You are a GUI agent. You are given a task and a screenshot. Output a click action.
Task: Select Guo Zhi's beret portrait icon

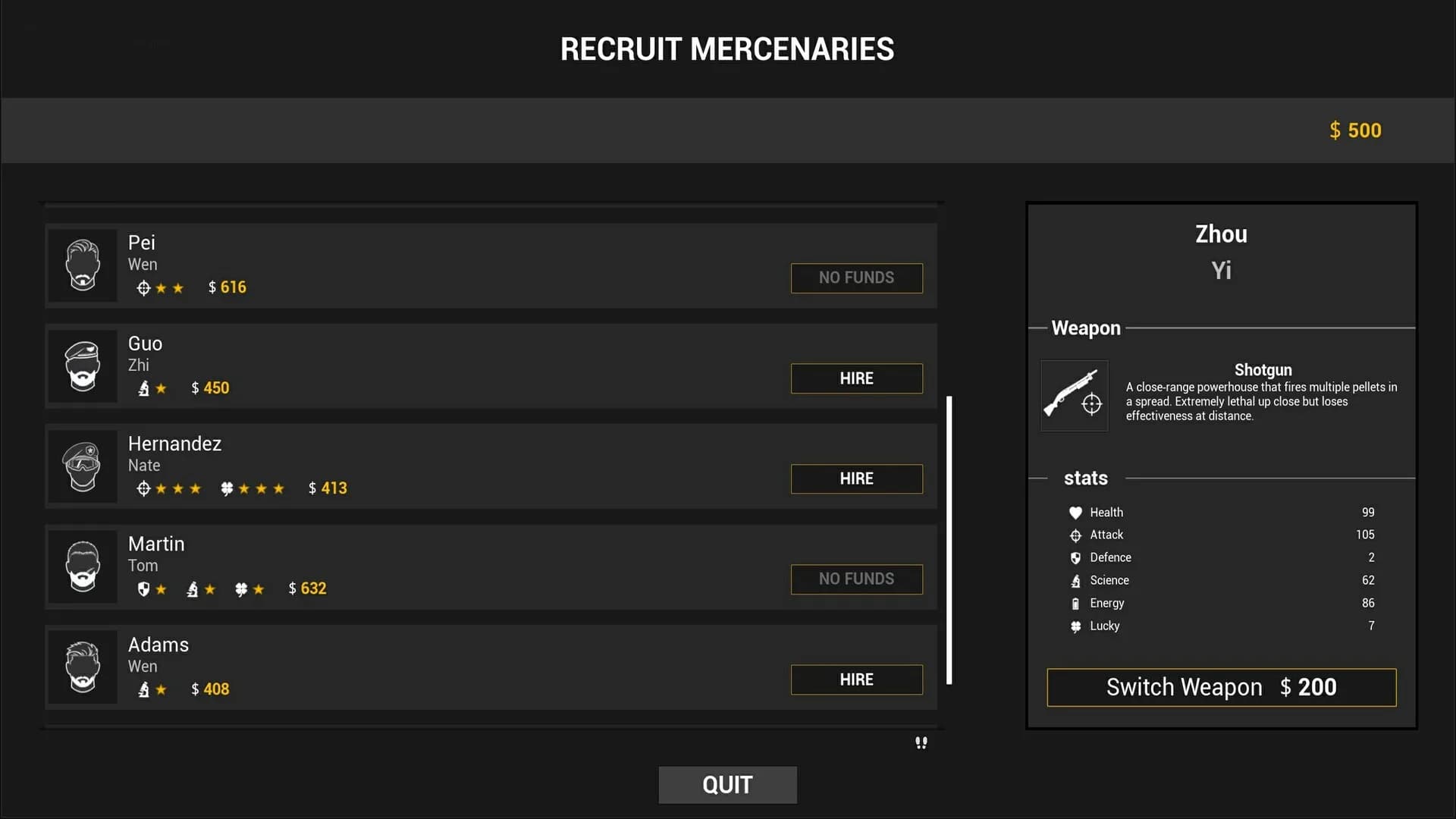[x=83, y=366]
